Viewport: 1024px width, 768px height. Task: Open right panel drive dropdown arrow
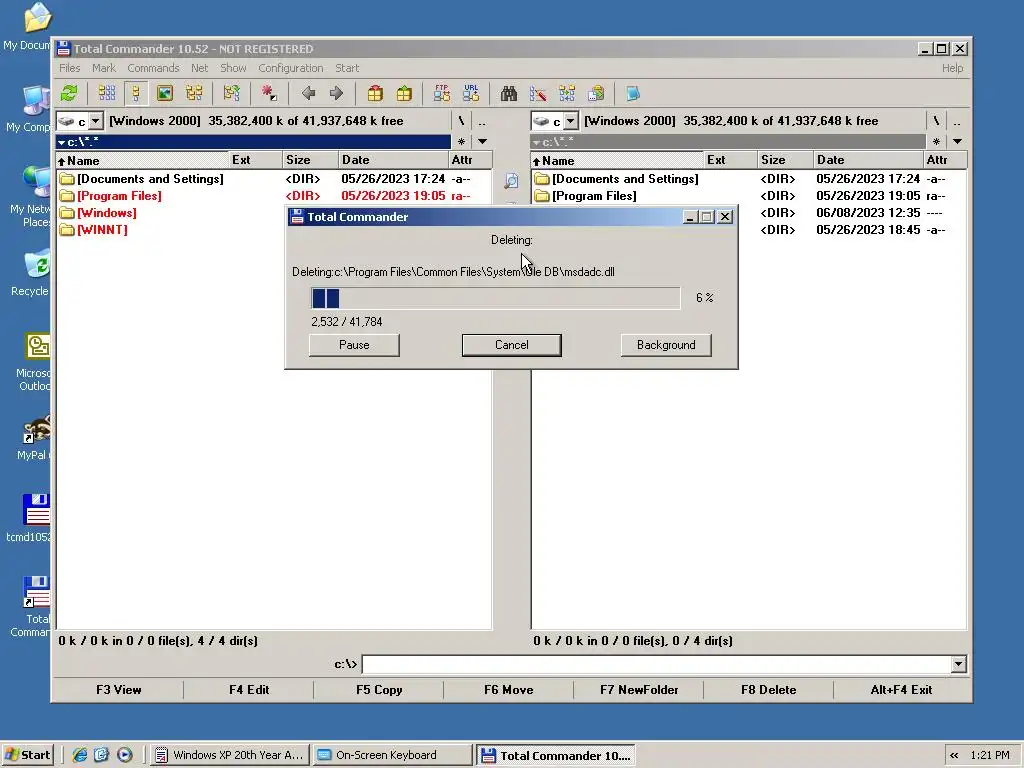click(x=571, y=121)
